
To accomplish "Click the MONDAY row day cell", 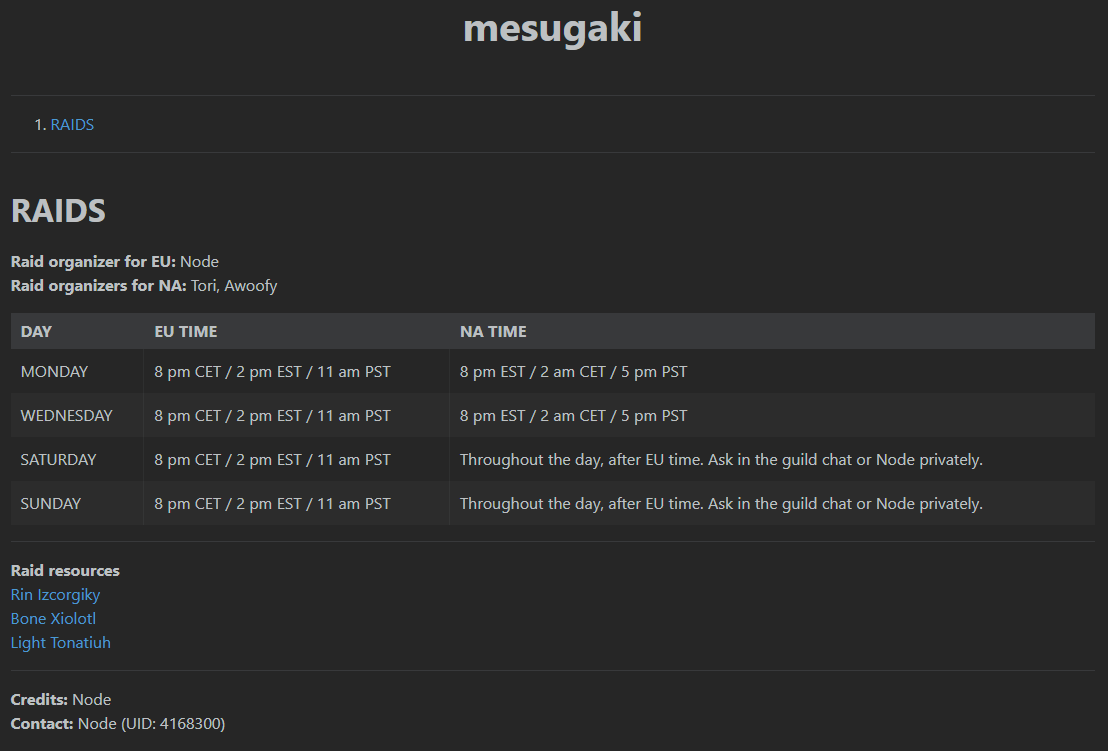I will 77,372.
